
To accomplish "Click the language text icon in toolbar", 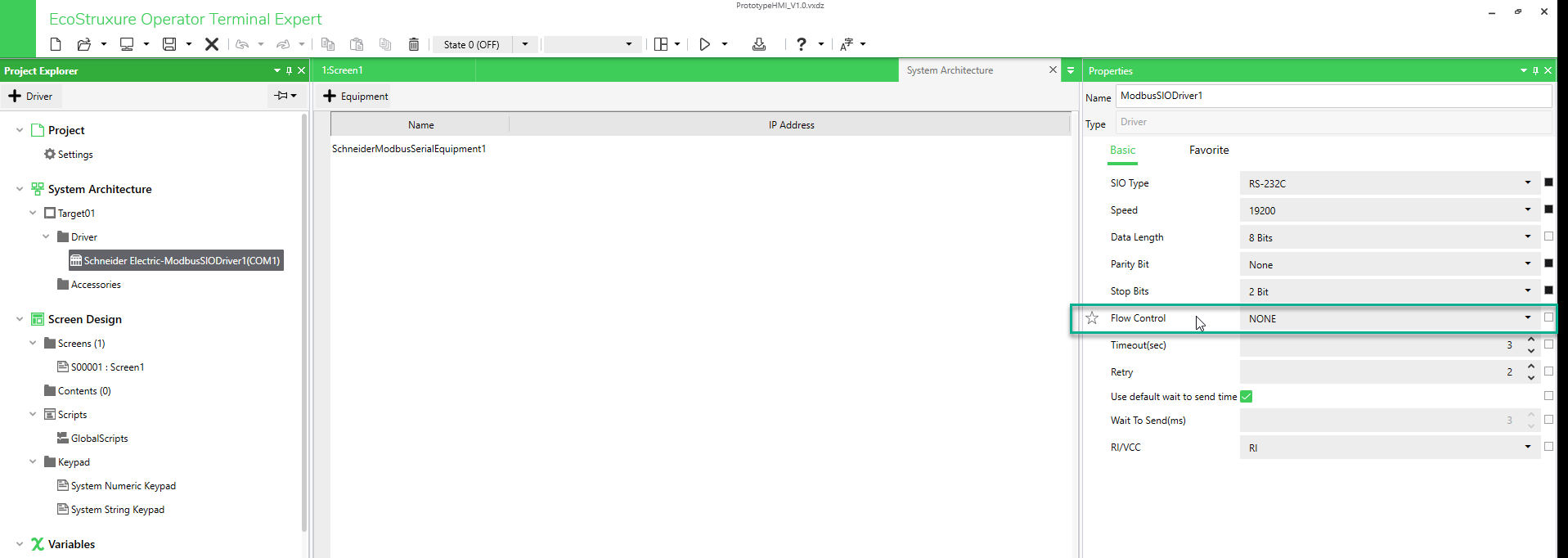I will point(847,44).
